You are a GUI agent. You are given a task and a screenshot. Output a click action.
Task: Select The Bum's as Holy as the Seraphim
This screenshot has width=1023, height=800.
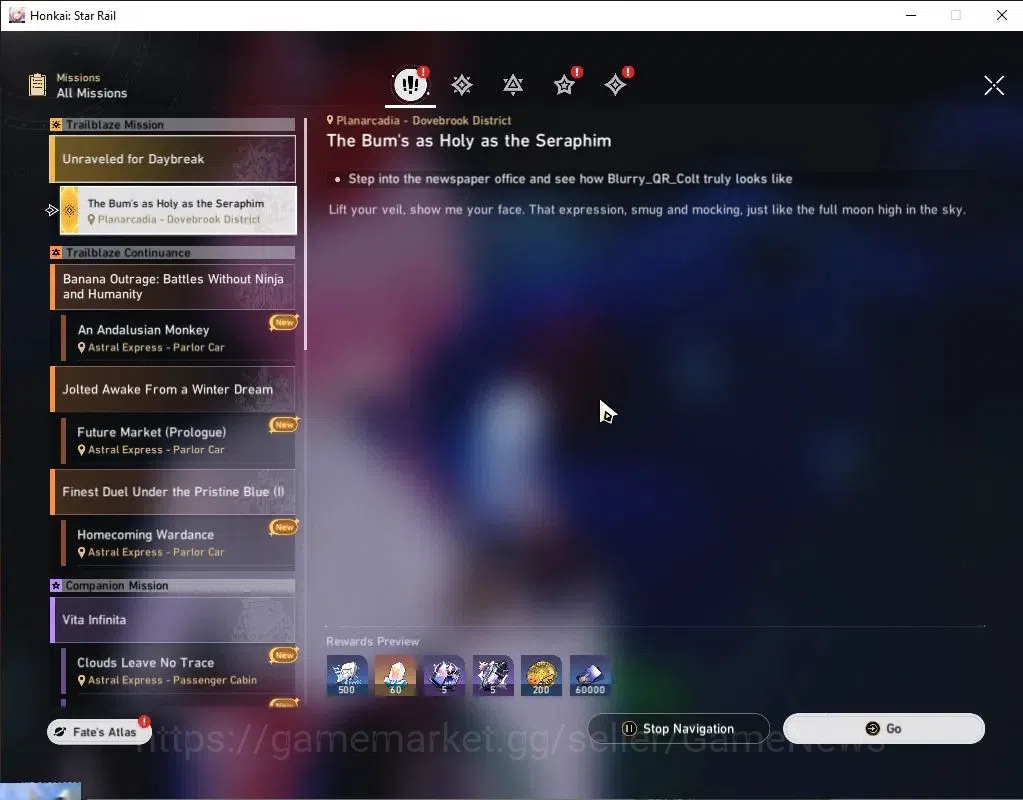178,210
